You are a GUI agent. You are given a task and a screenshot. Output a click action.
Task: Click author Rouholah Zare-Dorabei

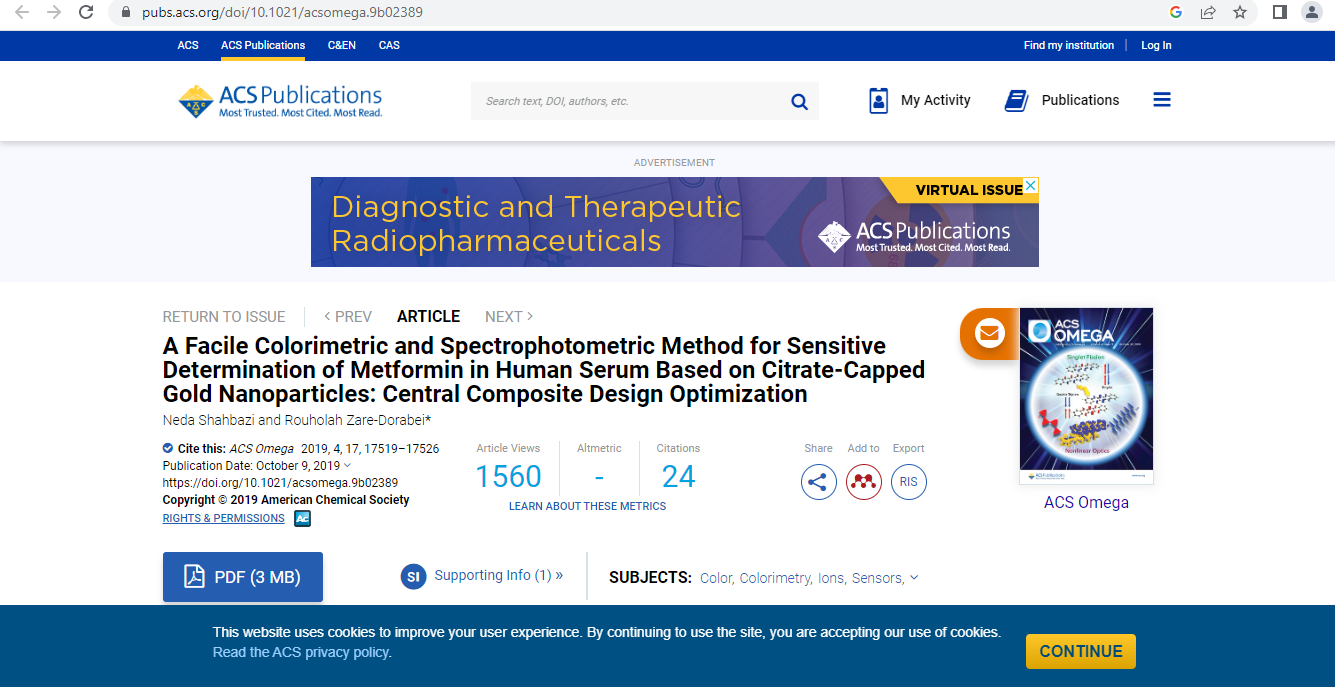tap(357, 420)
